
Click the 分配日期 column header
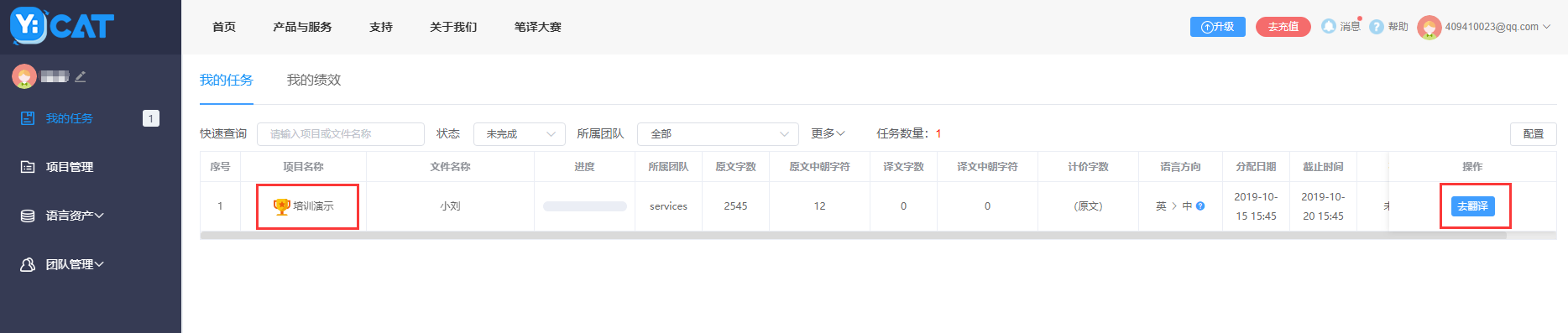[1257, 167]
